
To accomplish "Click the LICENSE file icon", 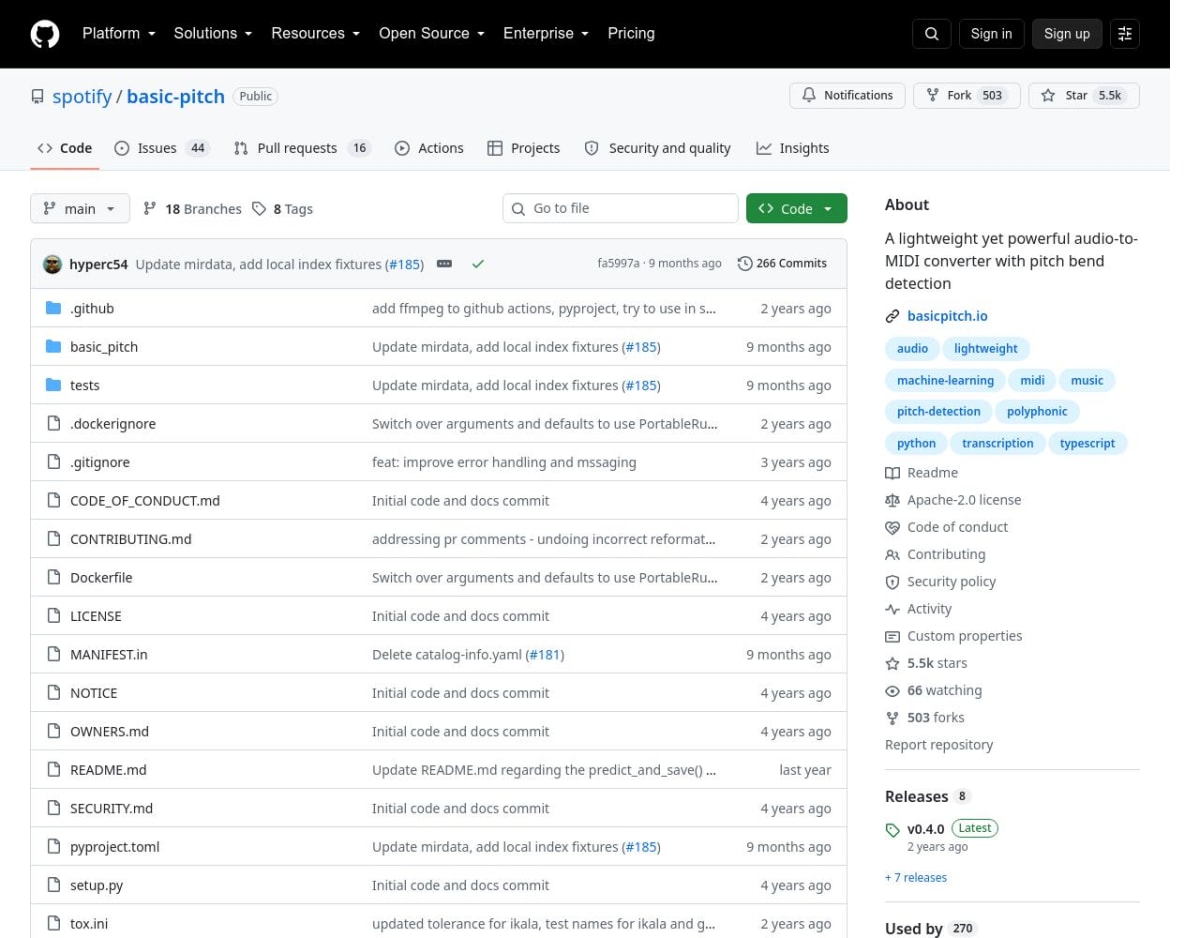I will click(x=54, y=616).
